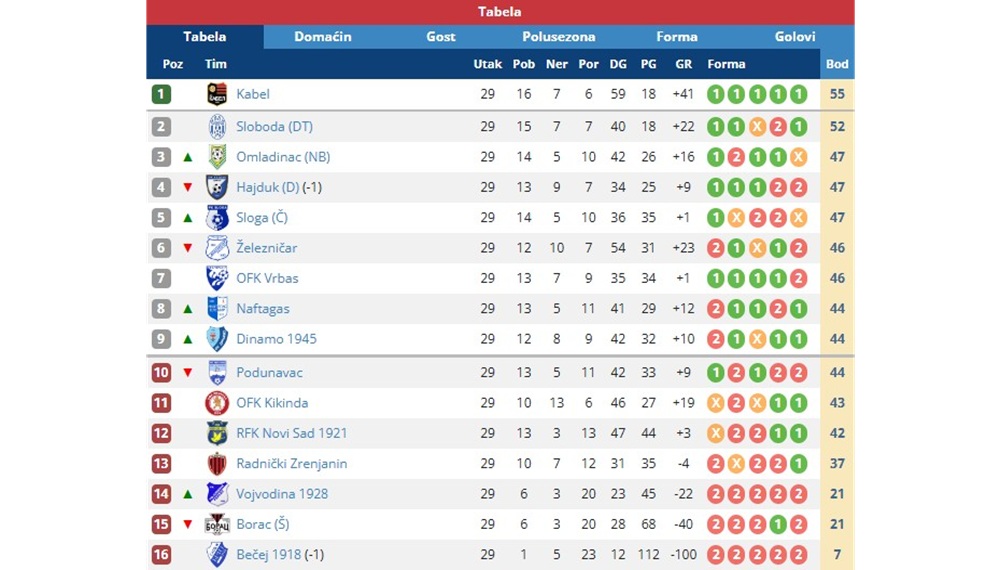Click the Sloboda (DT) club crest
The width and height of the screenshot is (1000, 570).
[x=217, y=126]
